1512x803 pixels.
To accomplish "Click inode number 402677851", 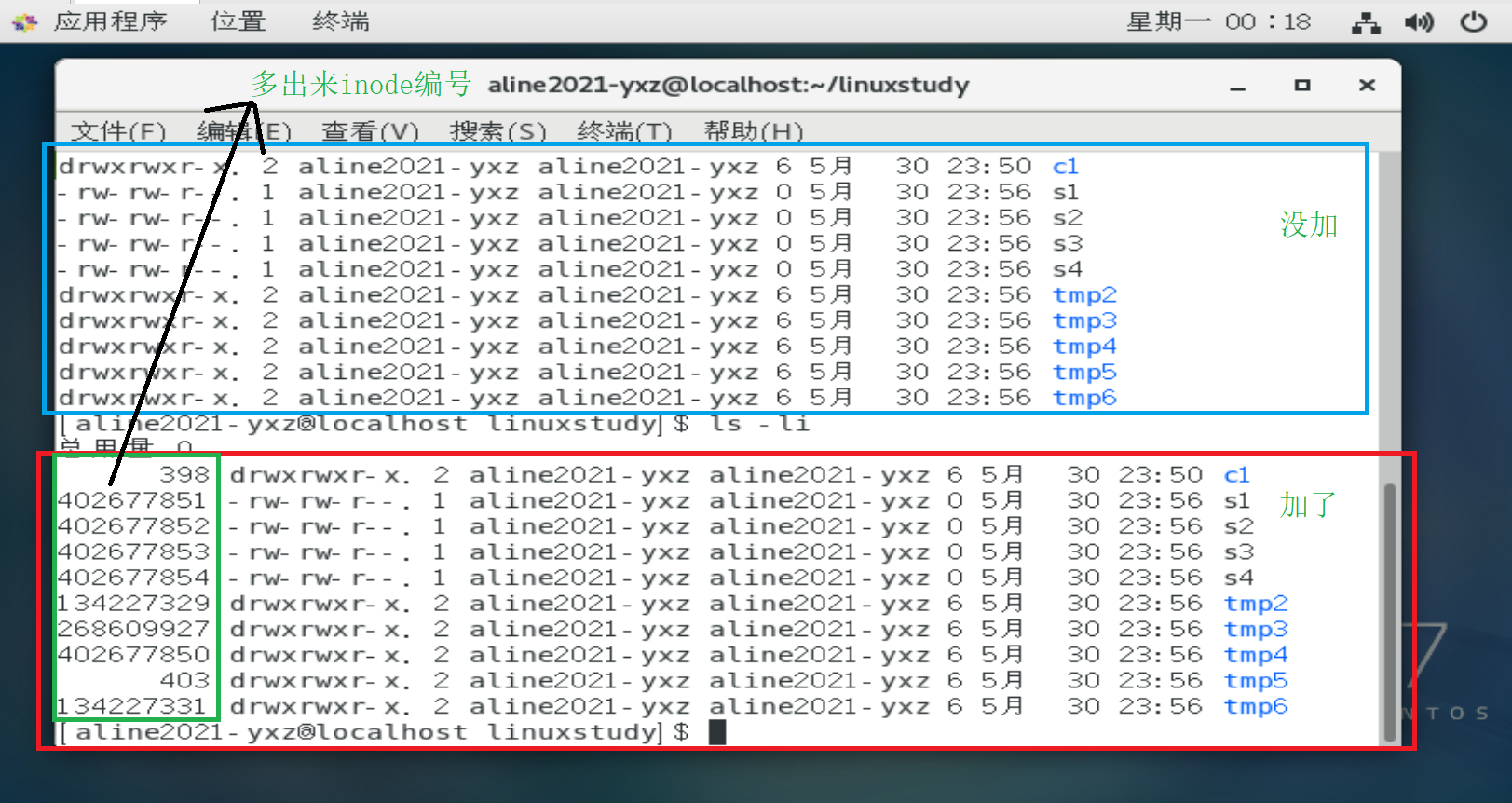I will pyautogui.click(x=133, y=500).
